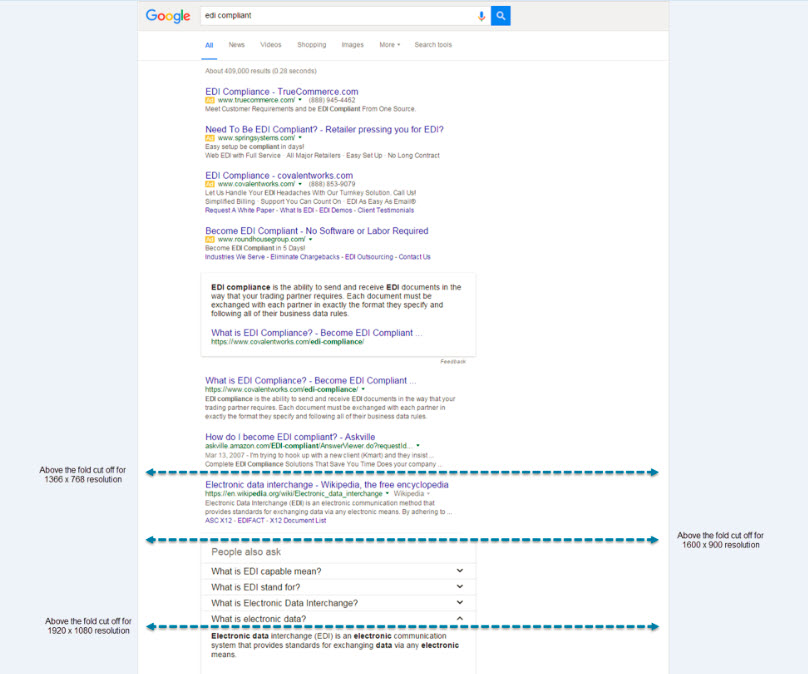The height and width of the screenshot is (674, 808).
Task: Click 'EDI Outsourcing' sitelink
Action: 369,257
